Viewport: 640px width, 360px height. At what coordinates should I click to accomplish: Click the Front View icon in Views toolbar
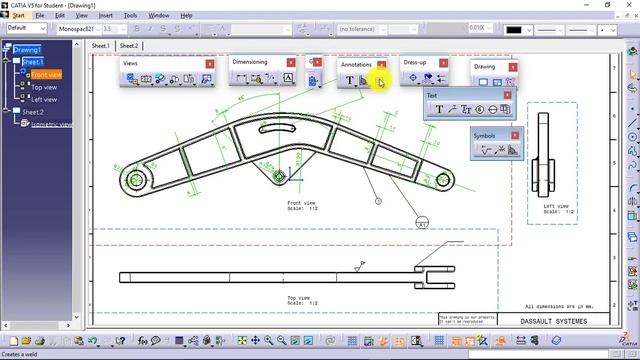click(x=132, y=79)
